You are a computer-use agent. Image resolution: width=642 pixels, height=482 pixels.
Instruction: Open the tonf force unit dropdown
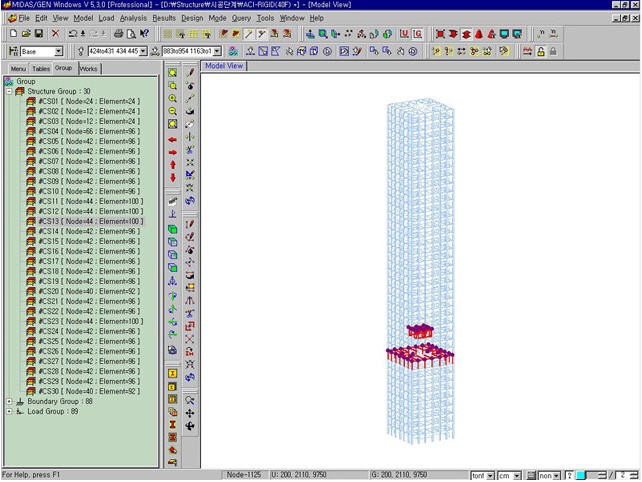pos(490,475)
